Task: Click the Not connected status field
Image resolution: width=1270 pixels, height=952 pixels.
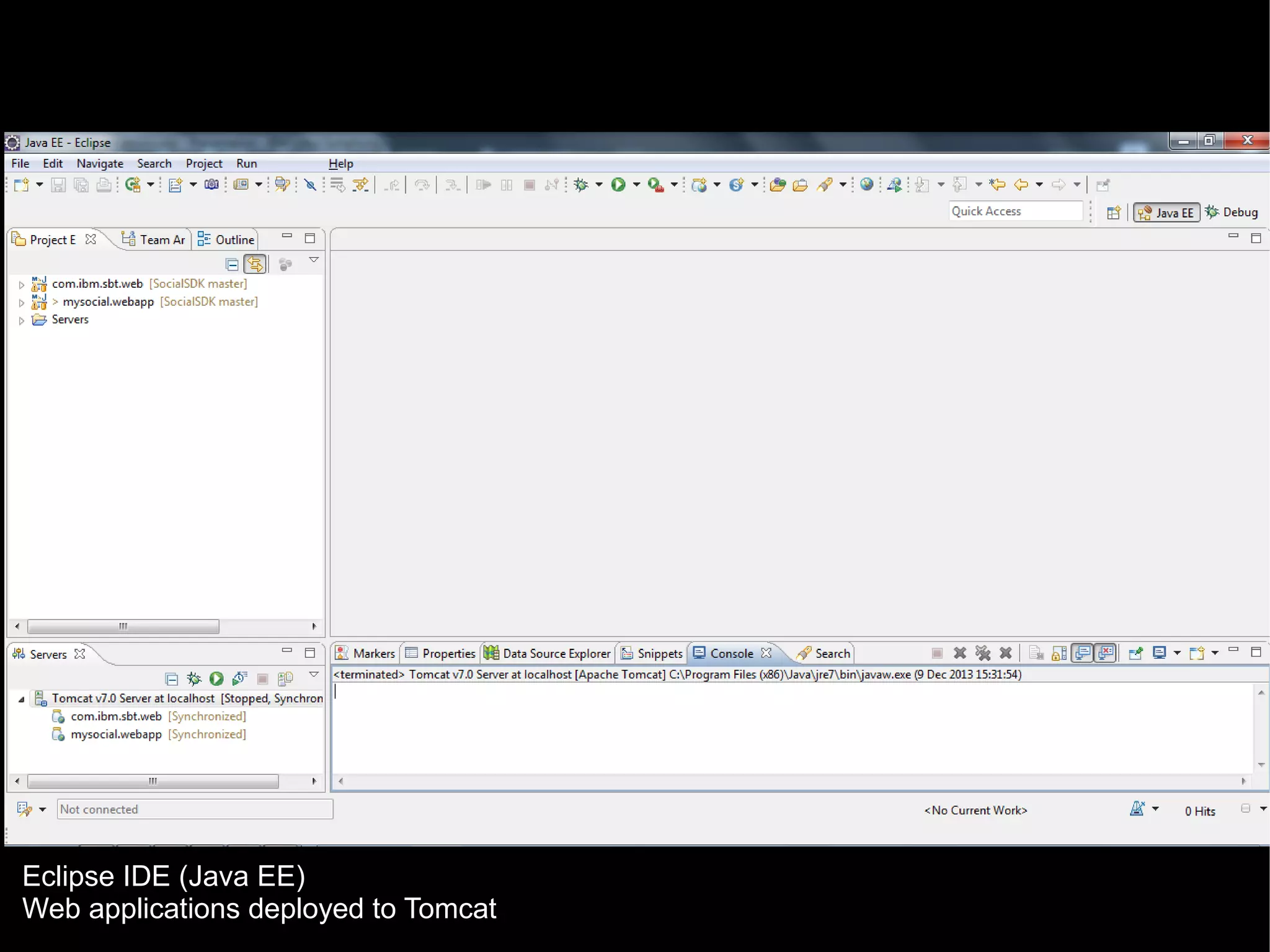Action: 195,809
